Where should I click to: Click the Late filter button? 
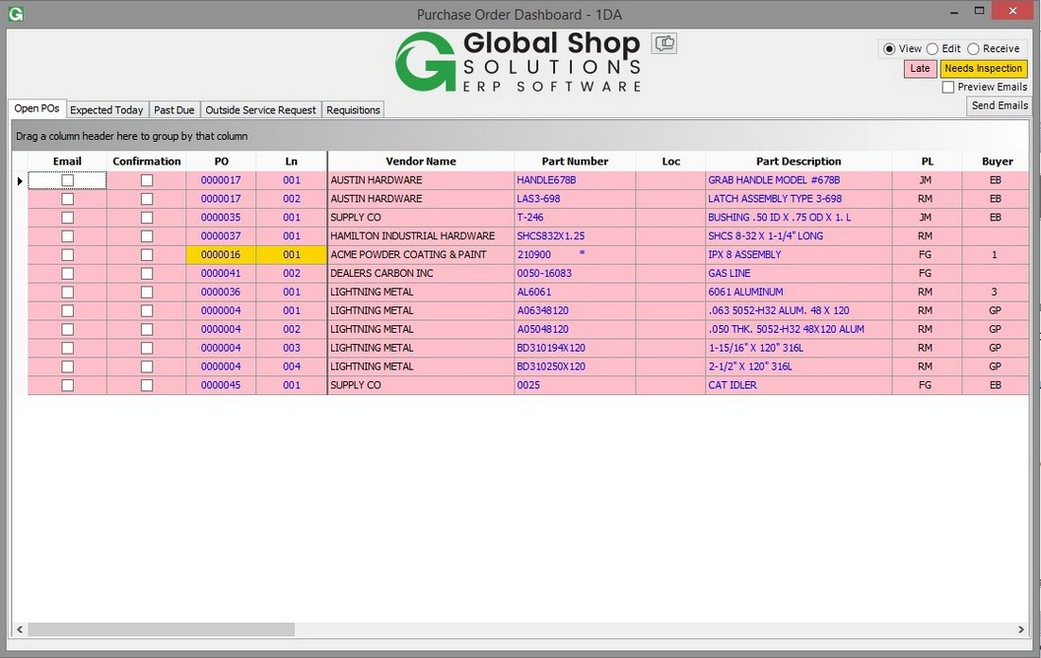tap(919, 68)
